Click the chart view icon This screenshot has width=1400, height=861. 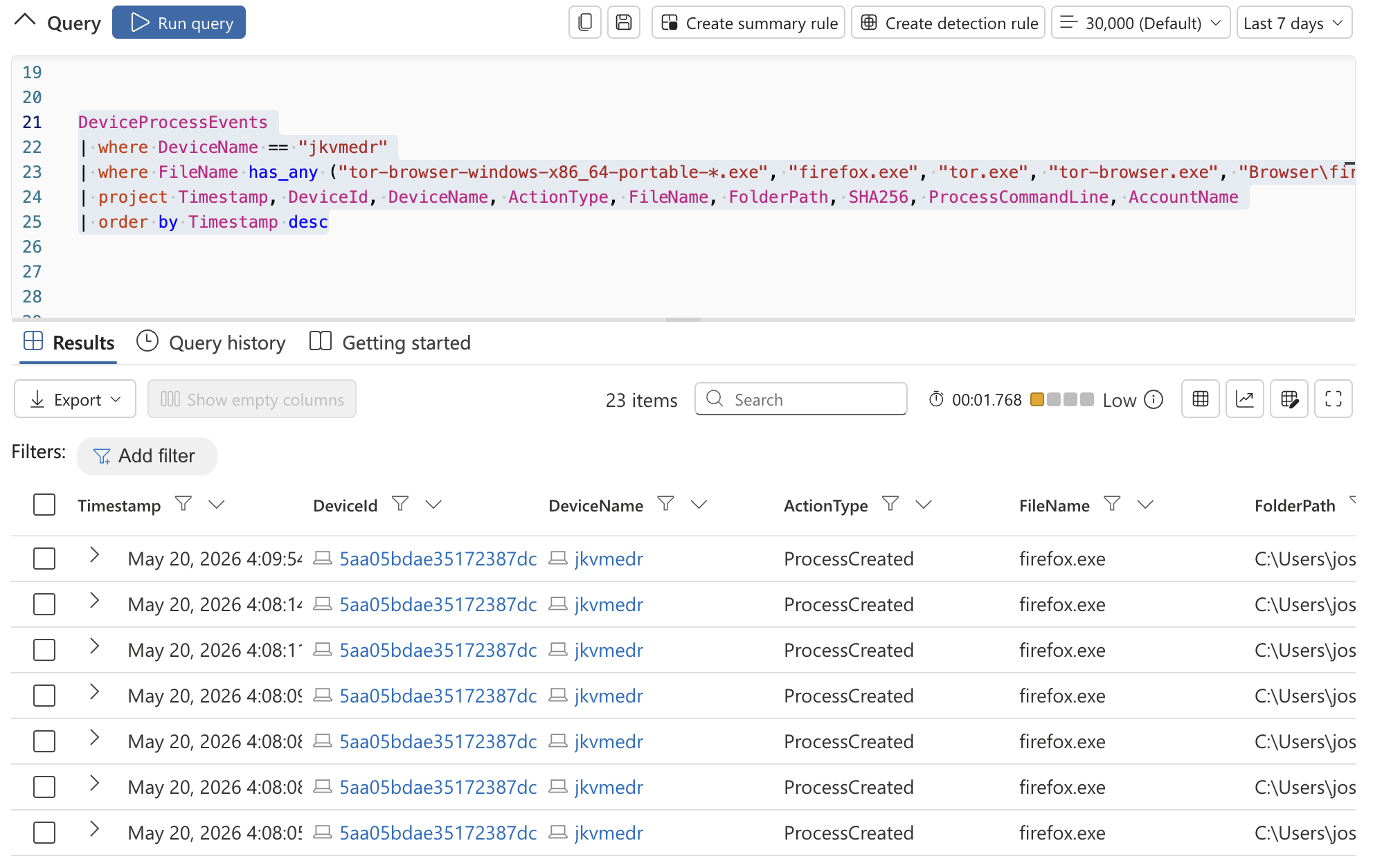click(x=1245, y=399)
